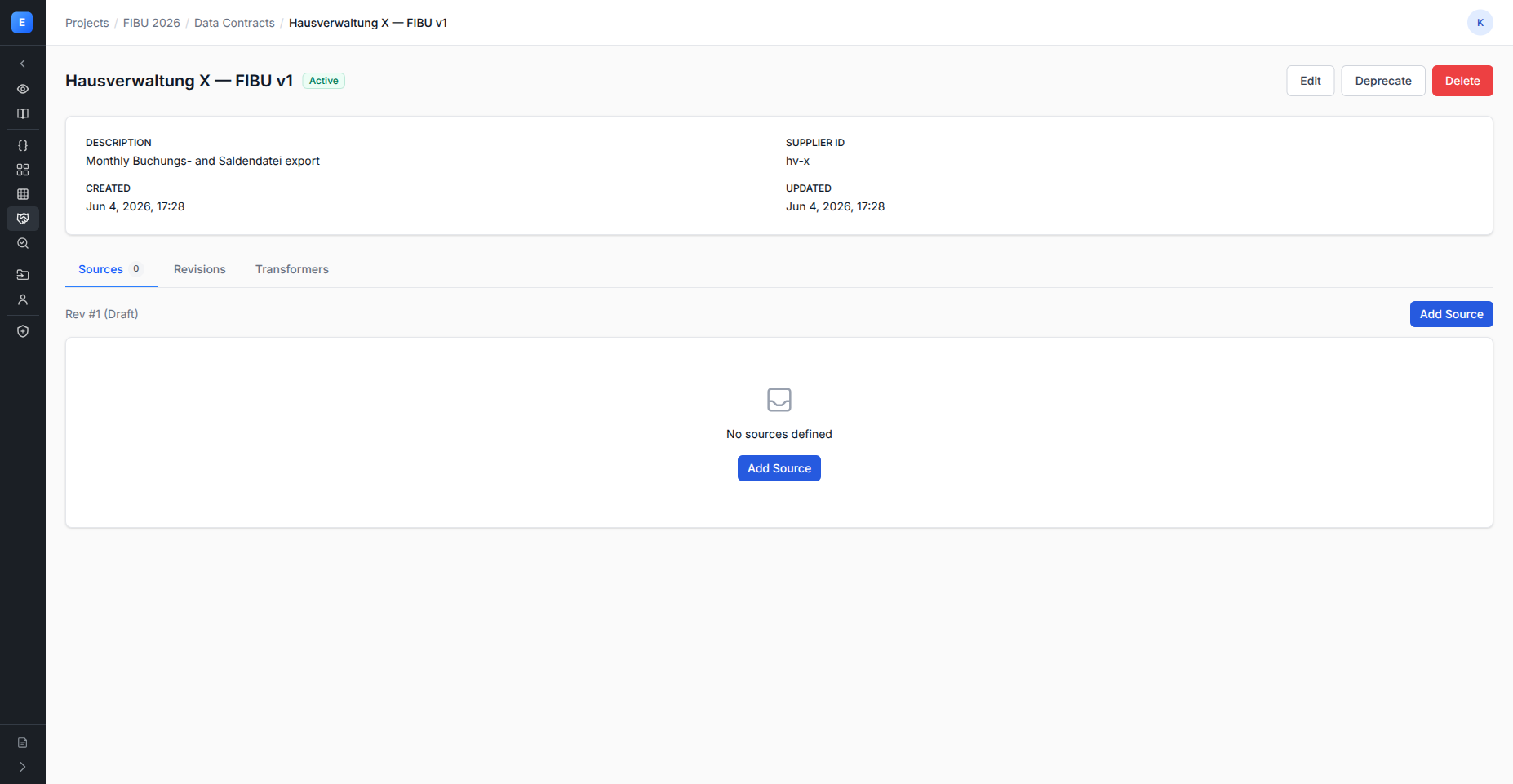Click the description text Monthly Buchungs- and Saldendatei export
Viewport: 1513px width, 784px height.
tap(202, 161)
